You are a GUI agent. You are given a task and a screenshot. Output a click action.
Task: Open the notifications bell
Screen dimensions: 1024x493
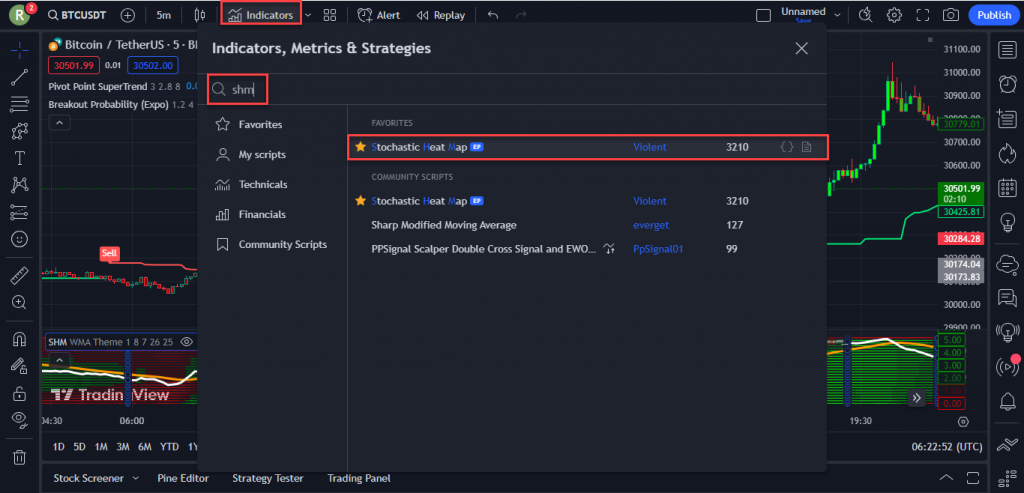pyautogui.click(x=1007, y=400)
